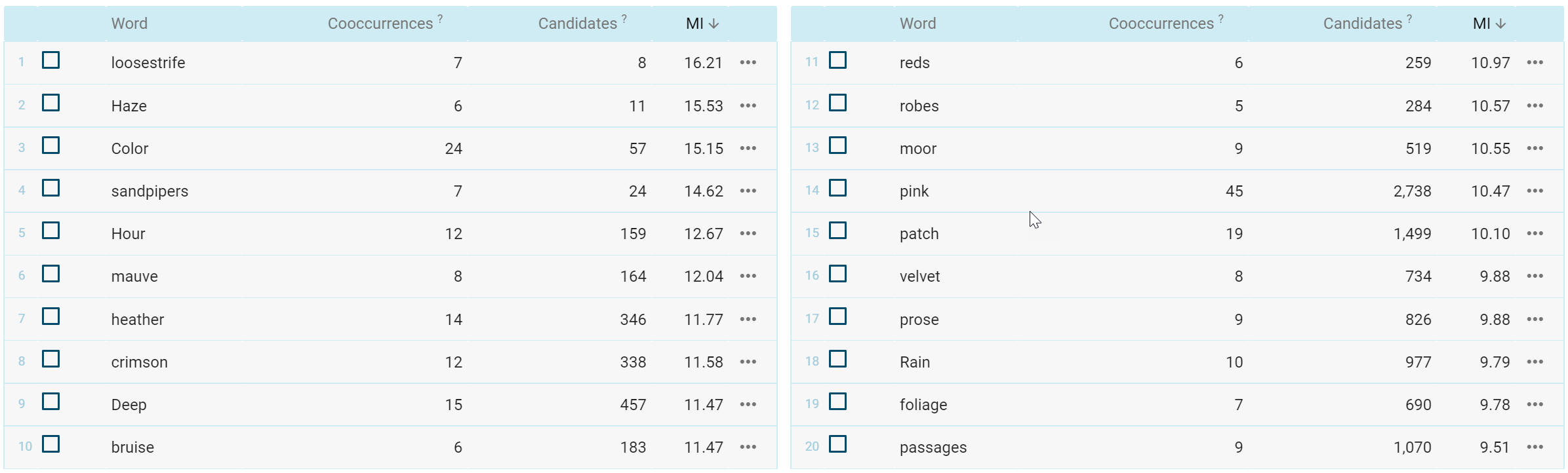Open the three-dot menu for loosestrife row

pyautogui.click(x=748, y=63)
